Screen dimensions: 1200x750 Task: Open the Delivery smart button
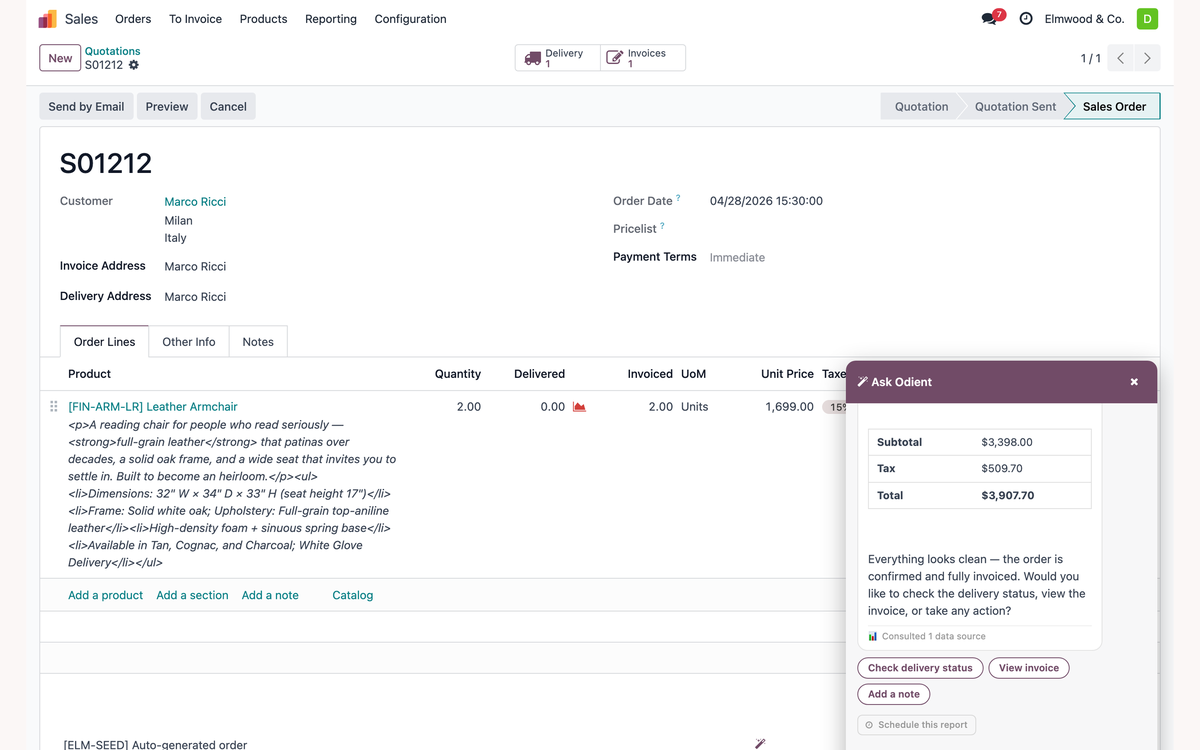pos(558,58)
